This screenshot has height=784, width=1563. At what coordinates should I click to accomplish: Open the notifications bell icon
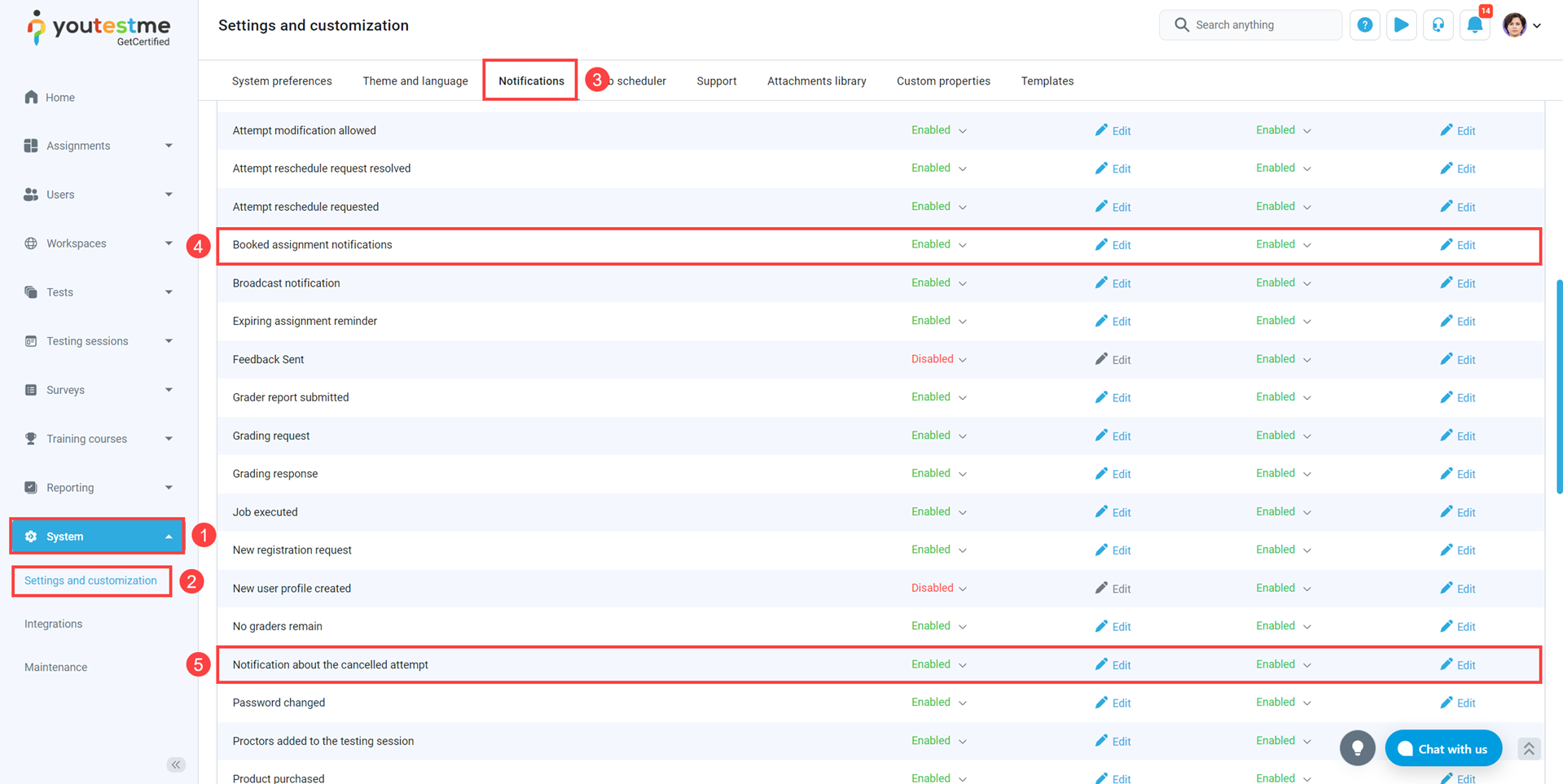coord(1474,25)
